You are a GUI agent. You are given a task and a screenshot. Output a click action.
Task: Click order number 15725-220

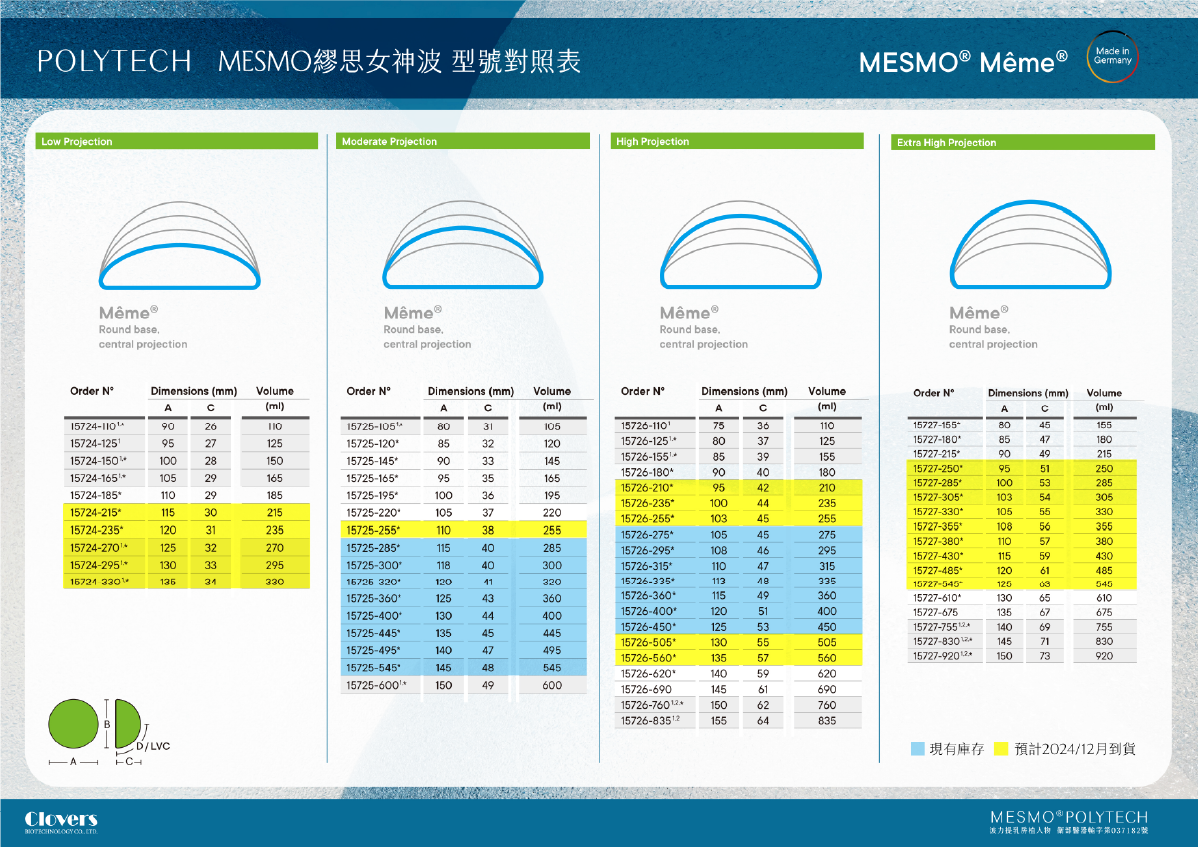[372, 513]
